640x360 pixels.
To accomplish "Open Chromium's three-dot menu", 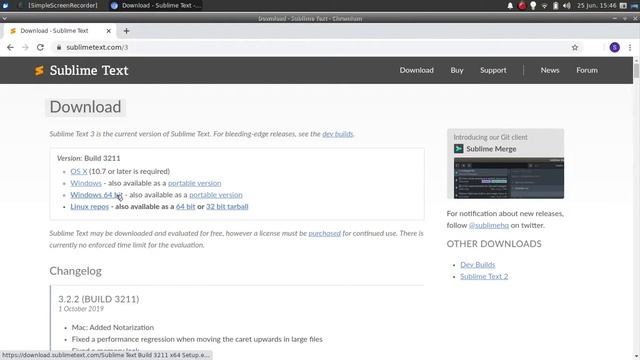I will point(630,47).
